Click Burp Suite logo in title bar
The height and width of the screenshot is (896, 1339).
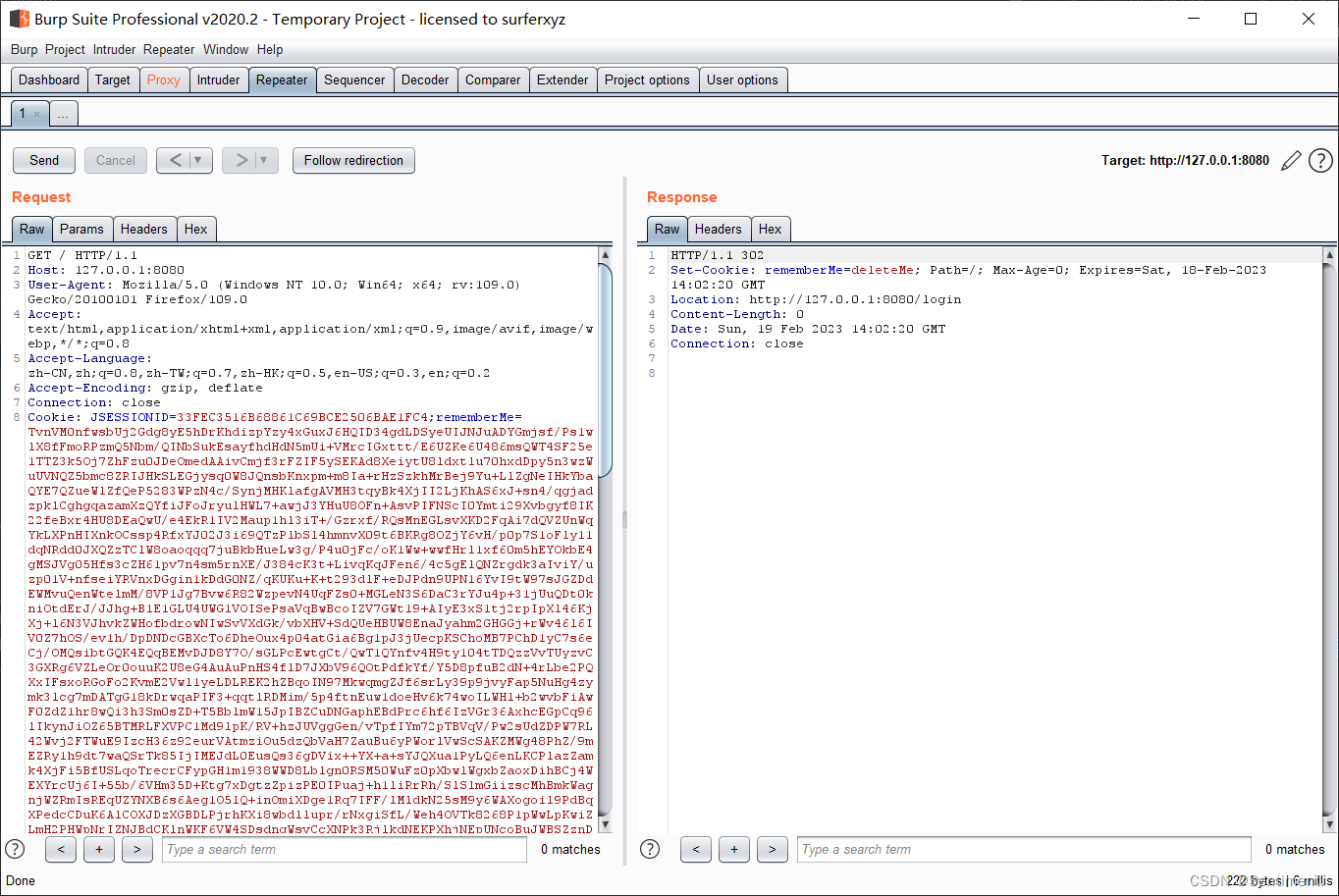click(x=19, y=19)
